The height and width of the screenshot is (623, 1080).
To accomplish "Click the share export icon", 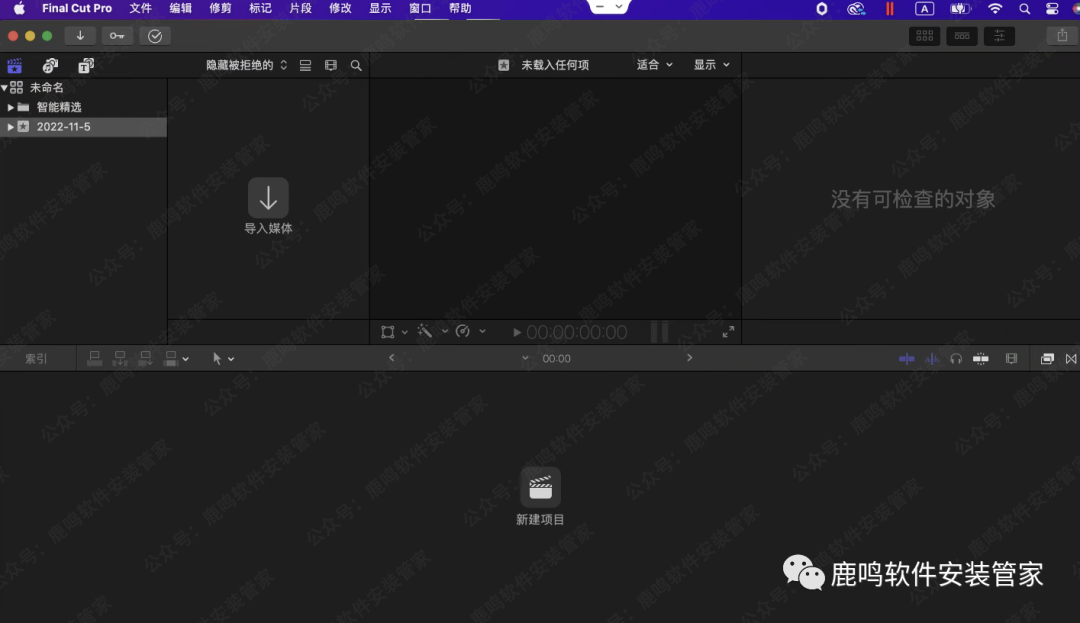I will coord(1062,36).
